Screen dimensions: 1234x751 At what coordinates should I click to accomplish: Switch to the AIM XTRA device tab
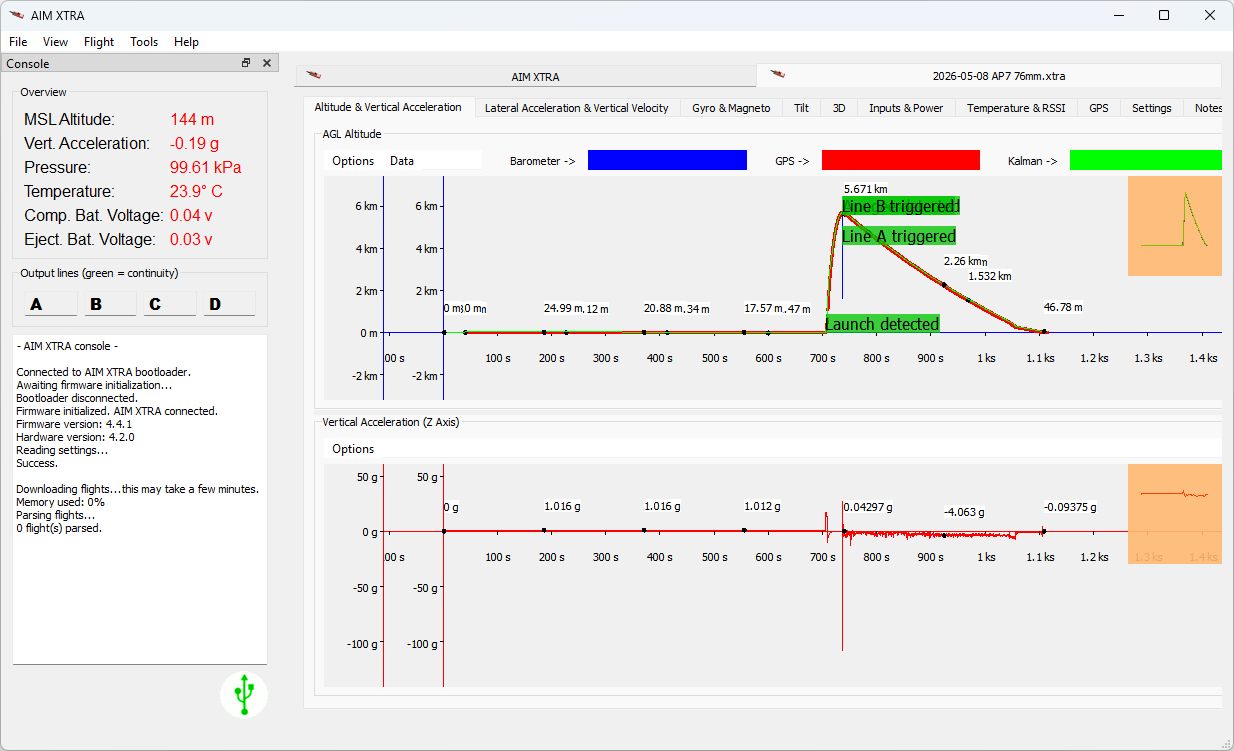[x=526, y=77]
